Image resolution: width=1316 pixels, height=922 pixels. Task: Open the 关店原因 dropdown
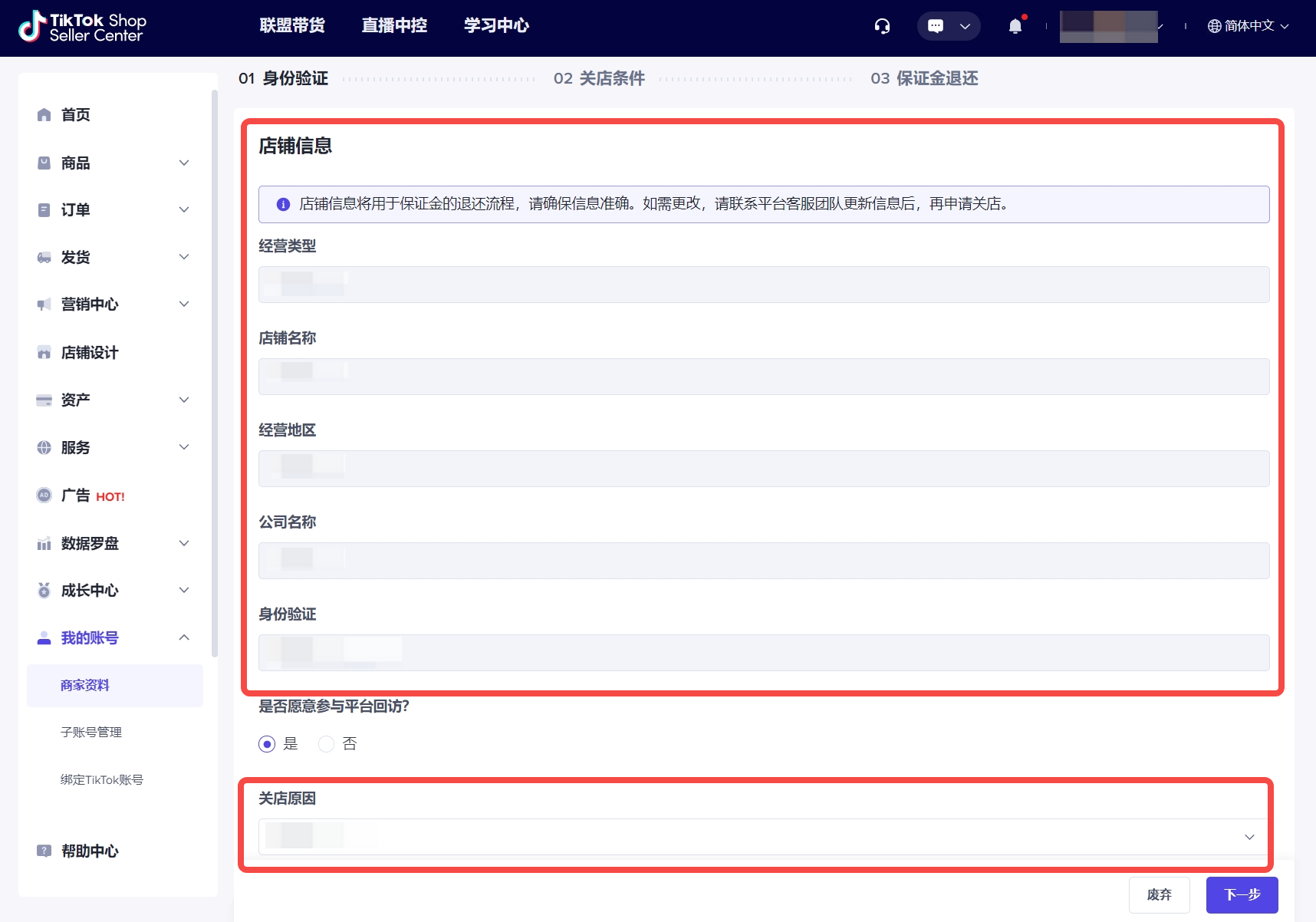click(763, 837)
